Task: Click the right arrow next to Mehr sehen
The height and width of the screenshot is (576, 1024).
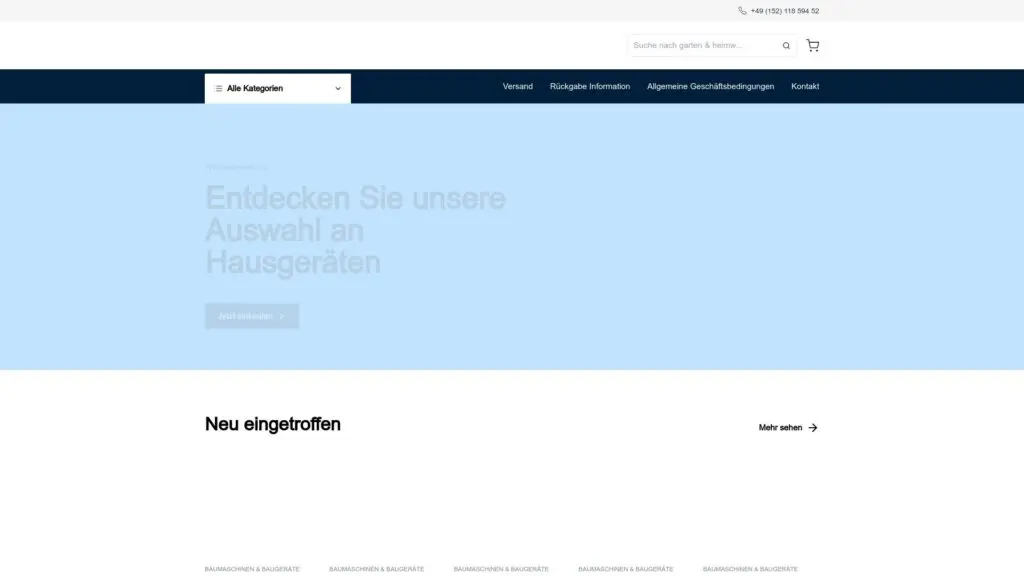Action: pos(813,427)
